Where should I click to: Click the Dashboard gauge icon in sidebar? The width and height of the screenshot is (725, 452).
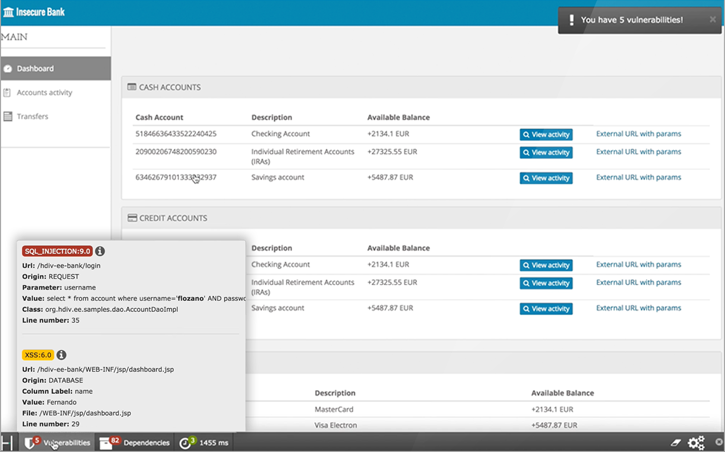(x=7, y=68)
